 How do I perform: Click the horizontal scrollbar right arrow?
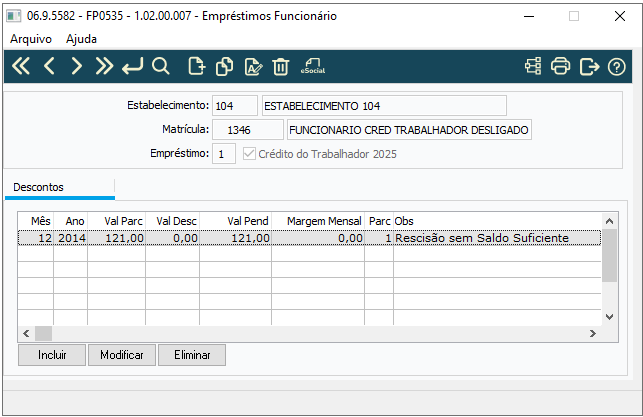tap(593, 333)
